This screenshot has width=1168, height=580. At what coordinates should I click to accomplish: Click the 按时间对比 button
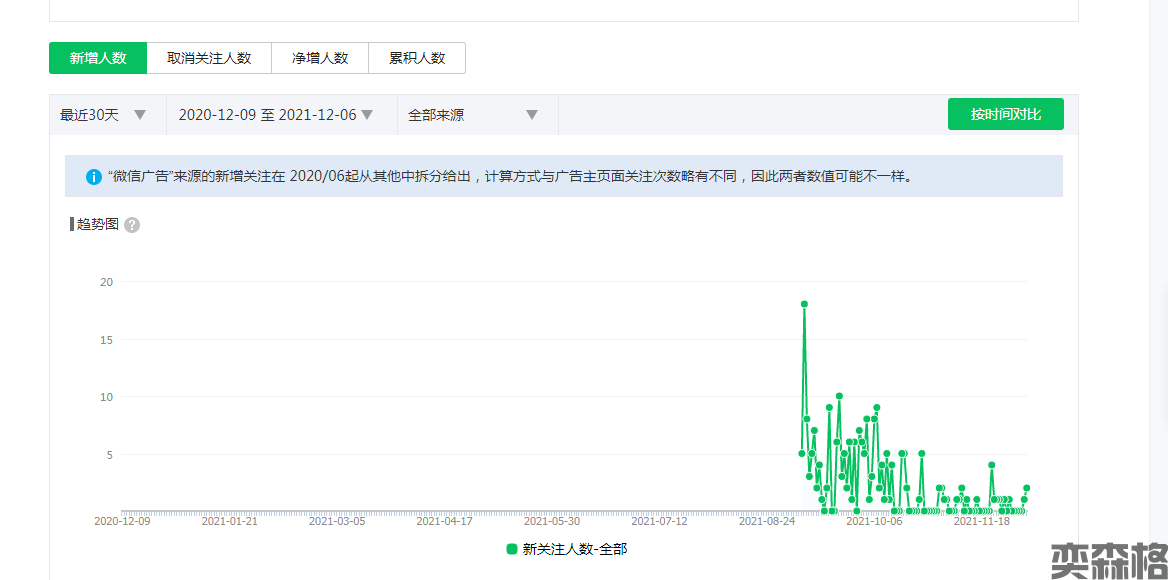point(1005,114)
